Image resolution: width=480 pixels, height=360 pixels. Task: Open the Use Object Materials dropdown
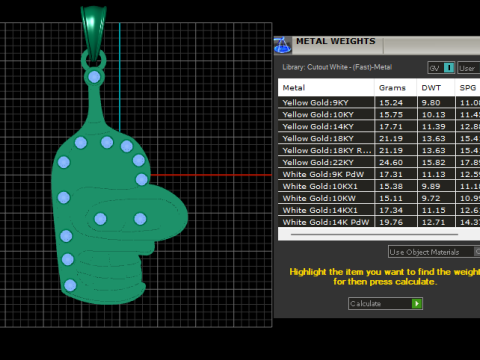tap(434, 252)
